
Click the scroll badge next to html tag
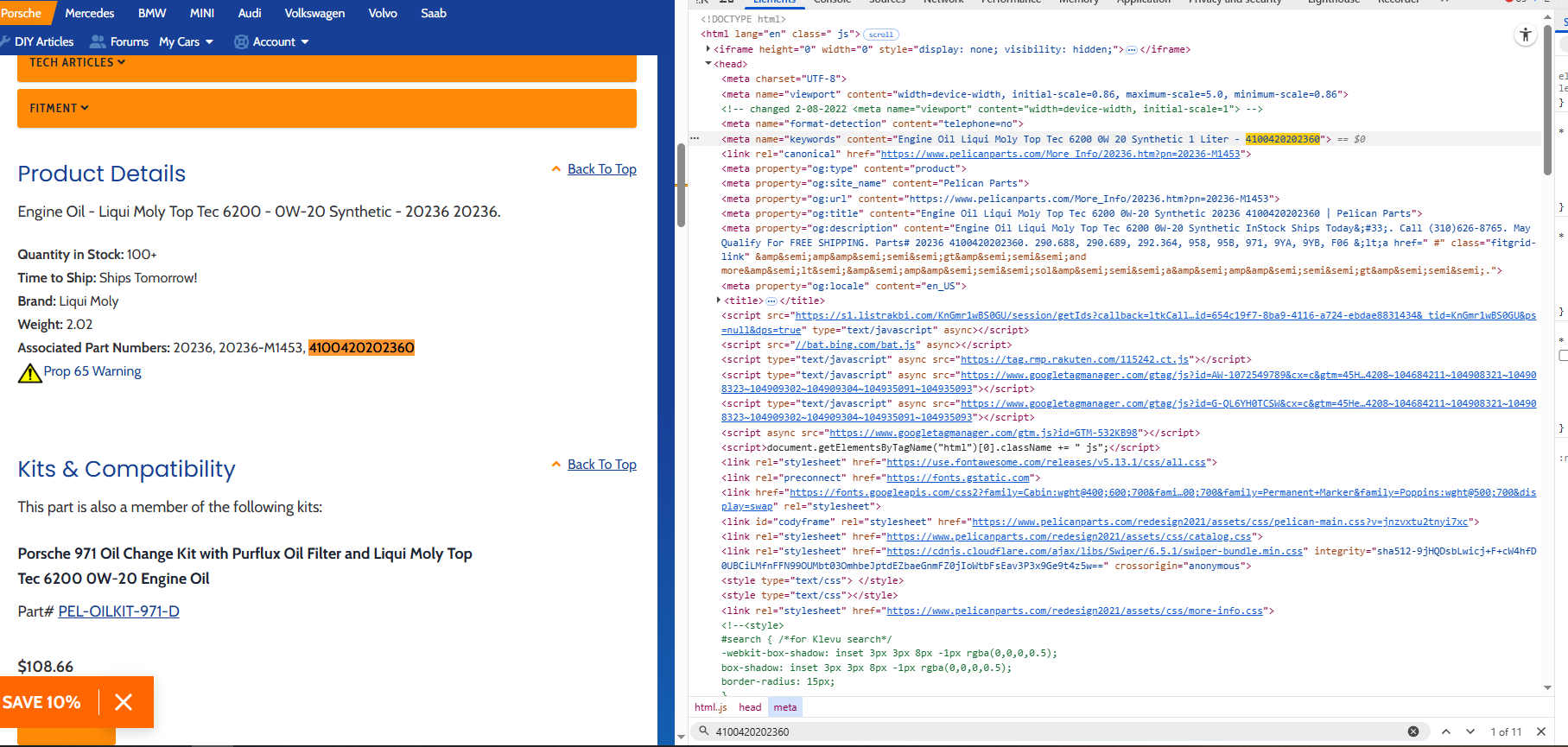(x=881, y=35)
